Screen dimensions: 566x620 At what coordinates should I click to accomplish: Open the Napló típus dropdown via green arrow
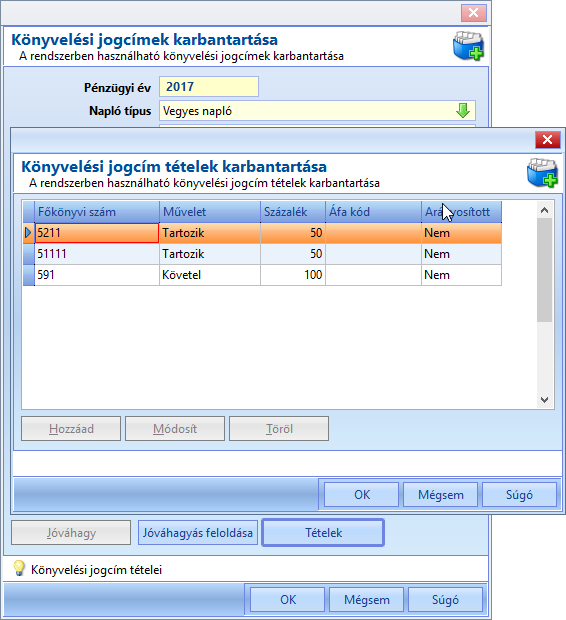(463, 111)
